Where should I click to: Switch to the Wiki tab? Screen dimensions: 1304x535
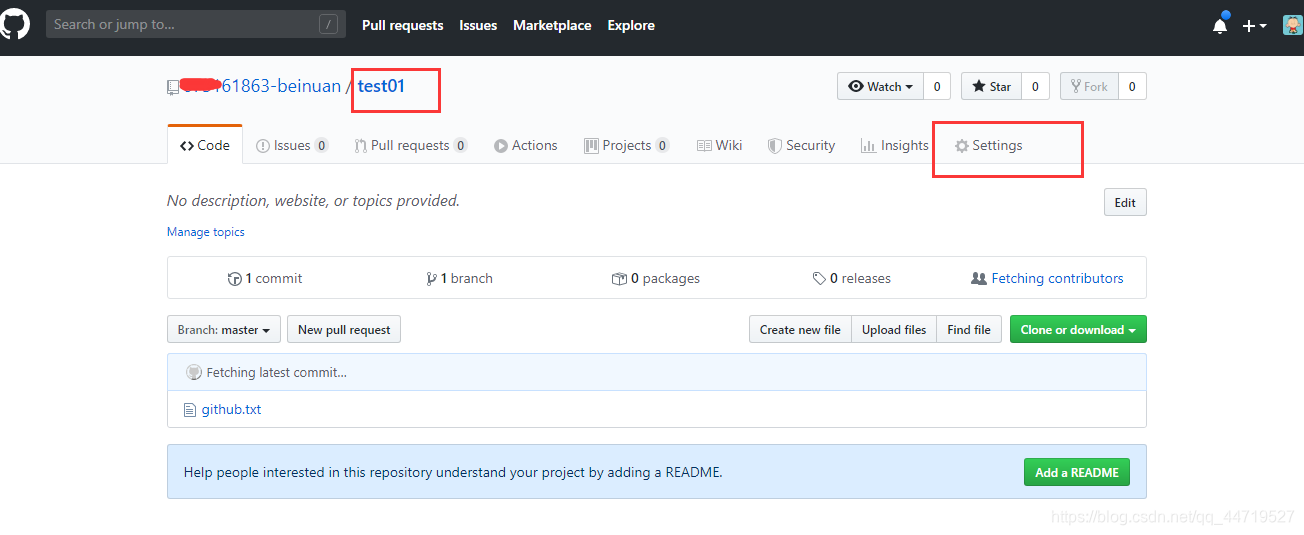(x=720, y=145)
